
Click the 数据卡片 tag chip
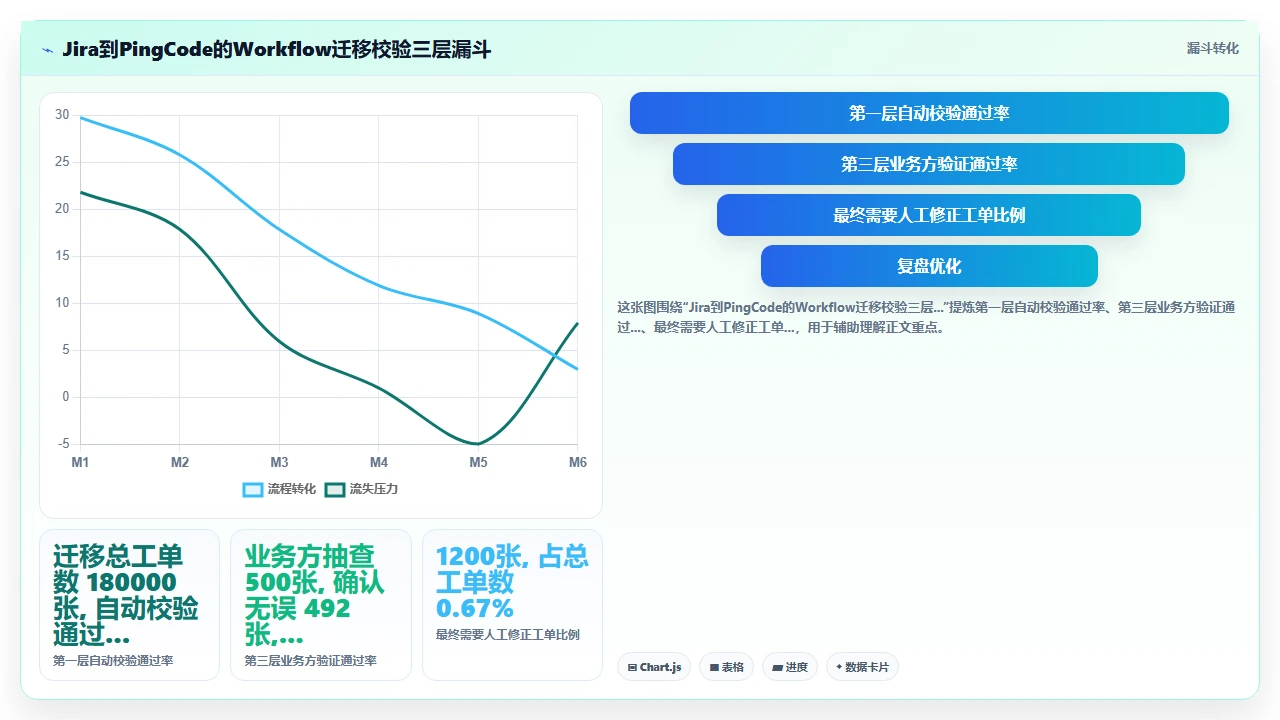point(862,667)
